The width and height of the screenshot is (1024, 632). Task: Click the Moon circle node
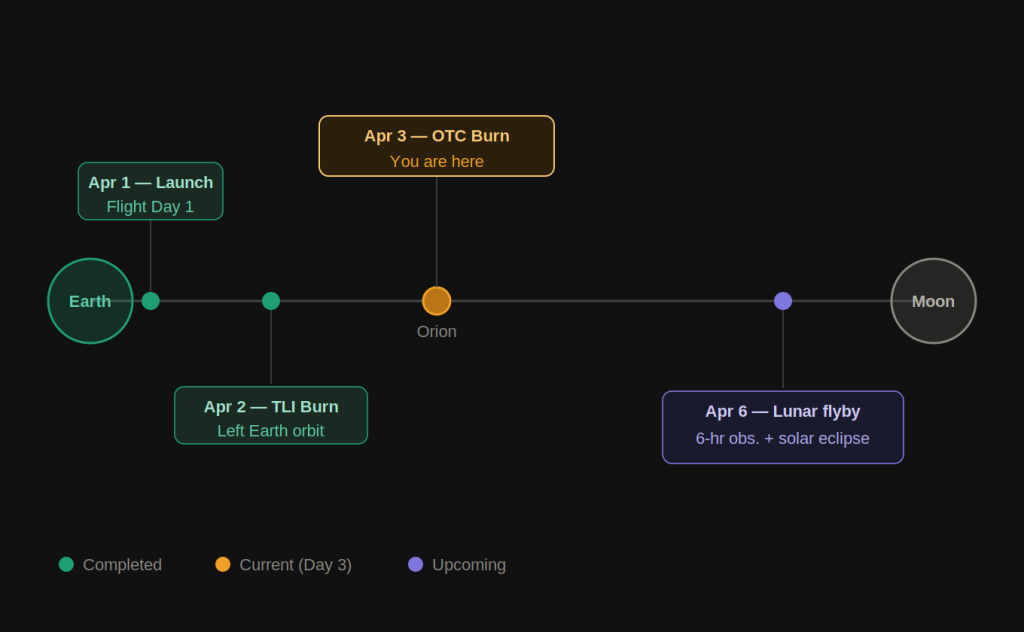[x=933, y=301]
